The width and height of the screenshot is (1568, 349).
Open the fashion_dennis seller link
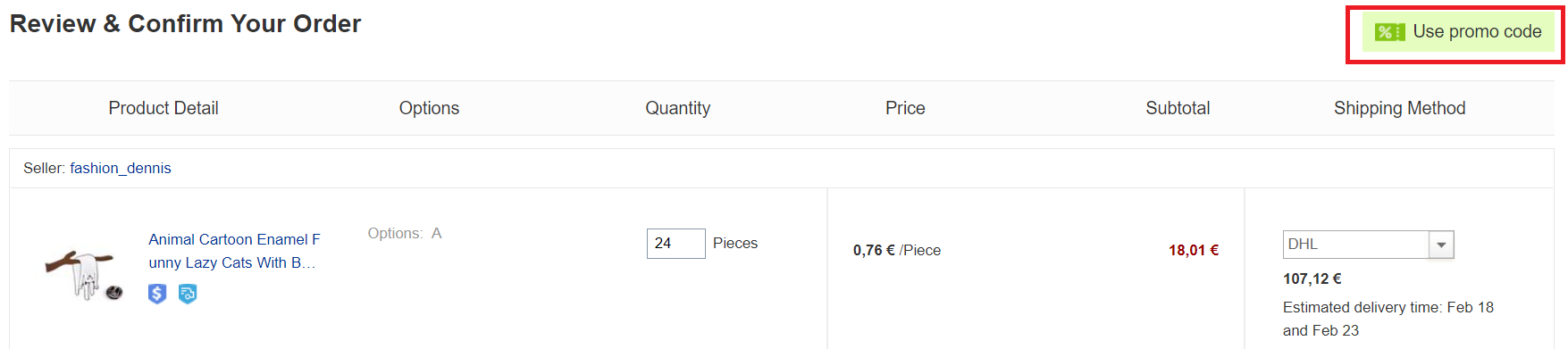[121, 168]
